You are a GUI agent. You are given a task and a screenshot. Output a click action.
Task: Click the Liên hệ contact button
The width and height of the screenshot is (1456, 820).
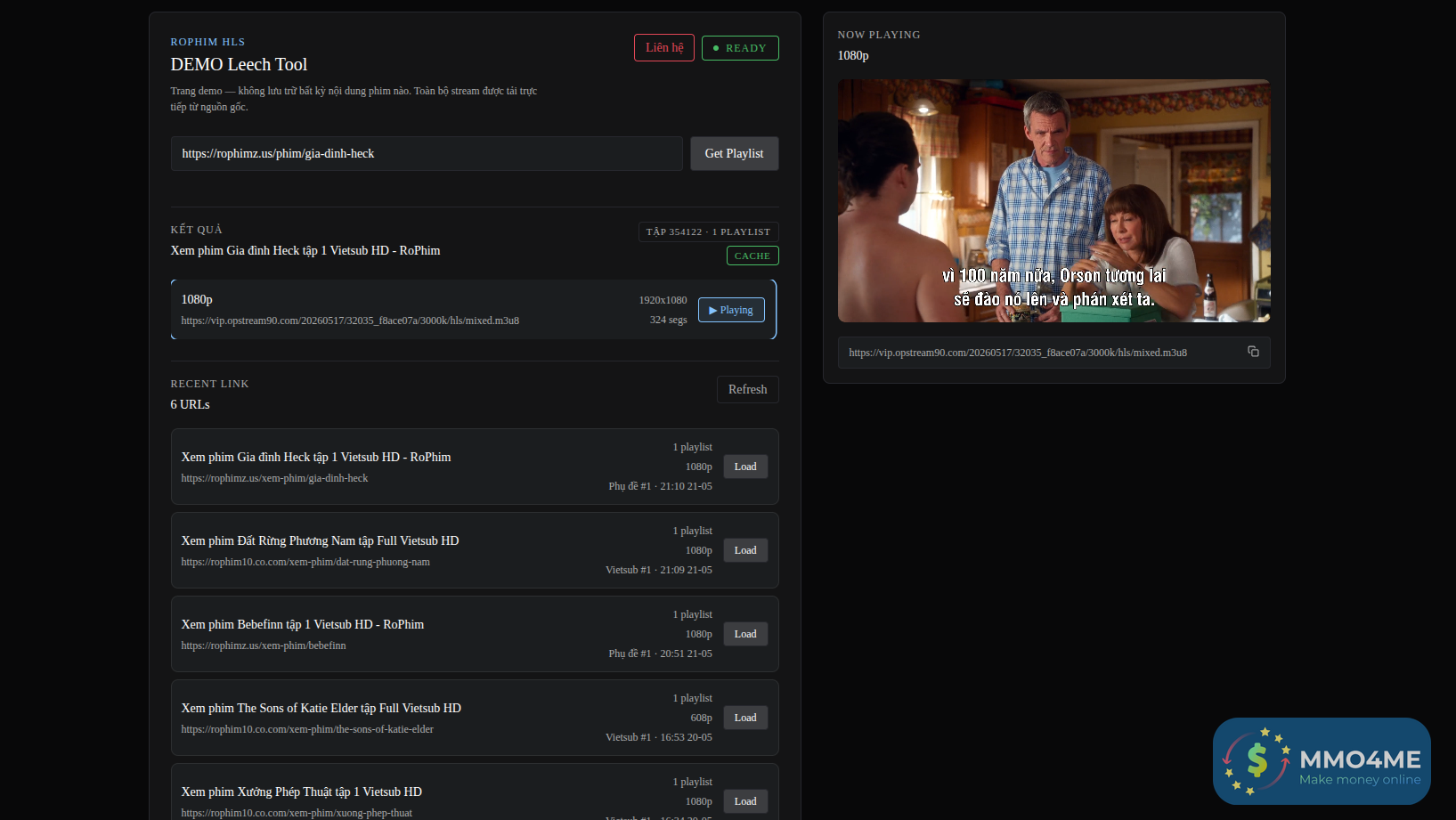pos(664,48)
